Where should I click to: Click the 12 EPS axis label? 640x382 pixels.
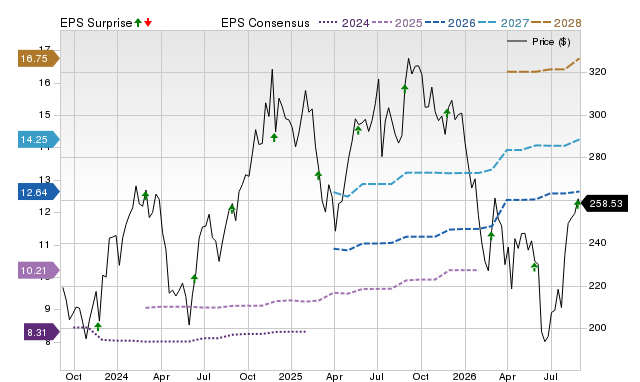pyautogui.click(x=44, y=212)
